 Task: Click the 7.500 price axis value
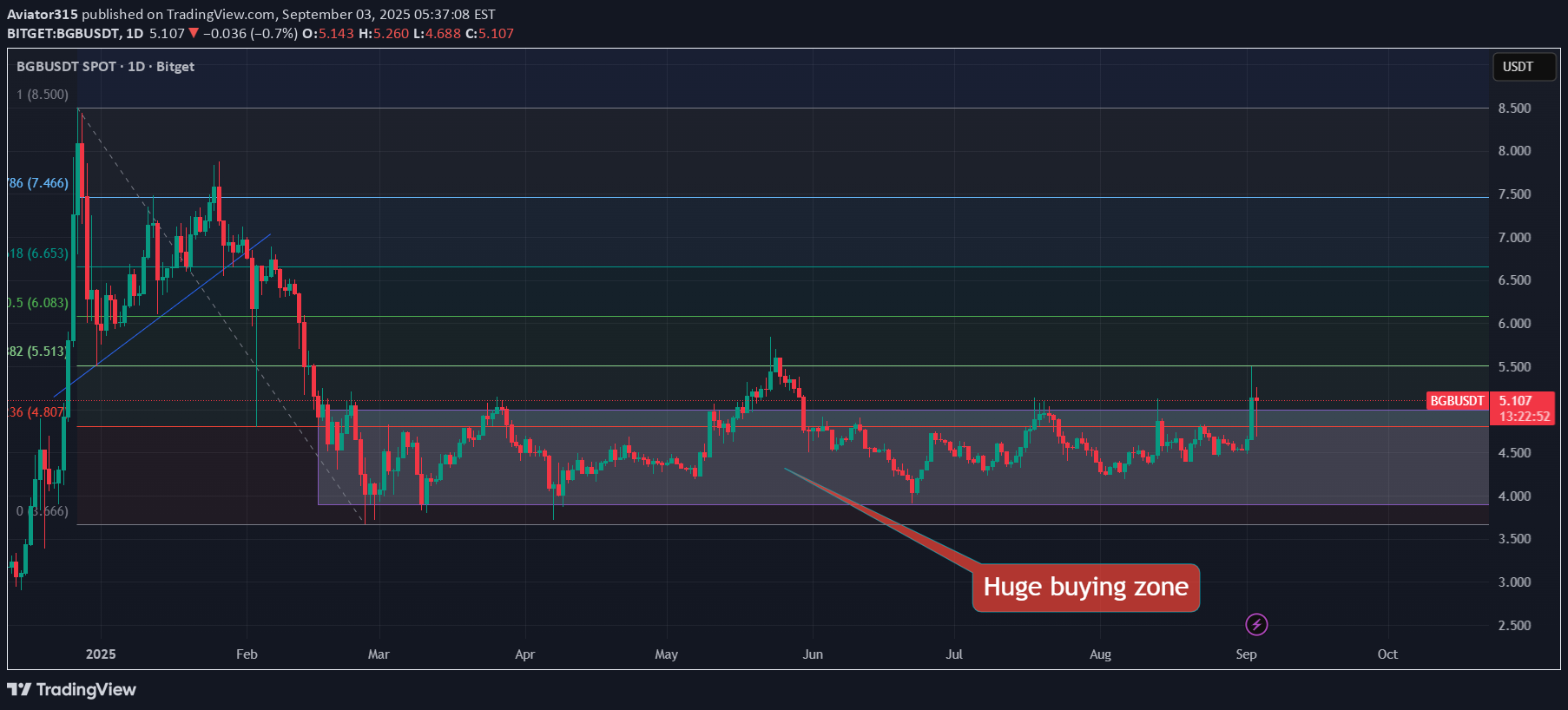point(1514,194)
